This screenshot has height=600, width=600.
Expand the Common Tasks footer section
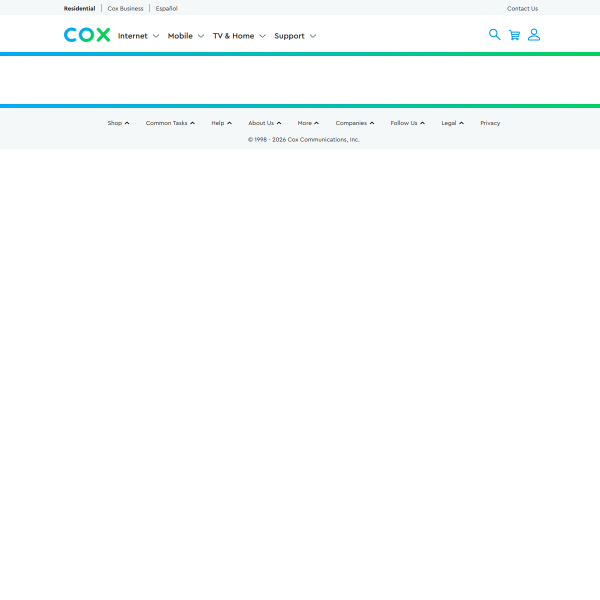(170, 123)
